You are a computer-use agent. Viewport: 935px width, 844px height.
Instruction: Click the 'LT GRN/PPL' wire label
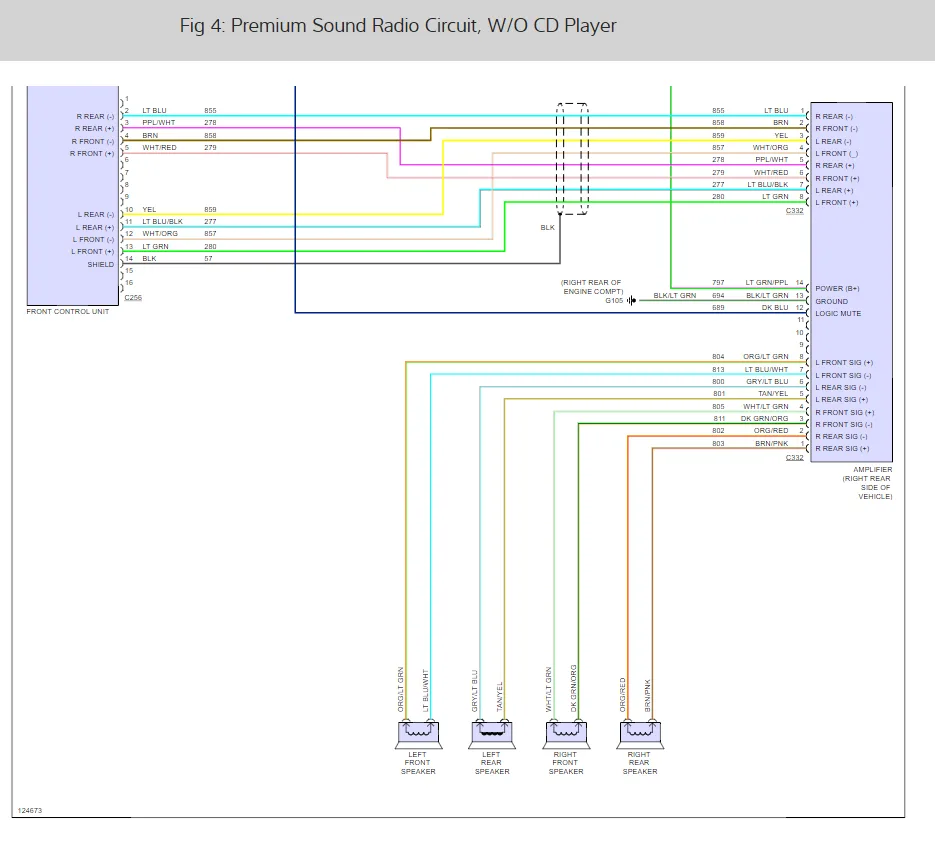point(767,283)
